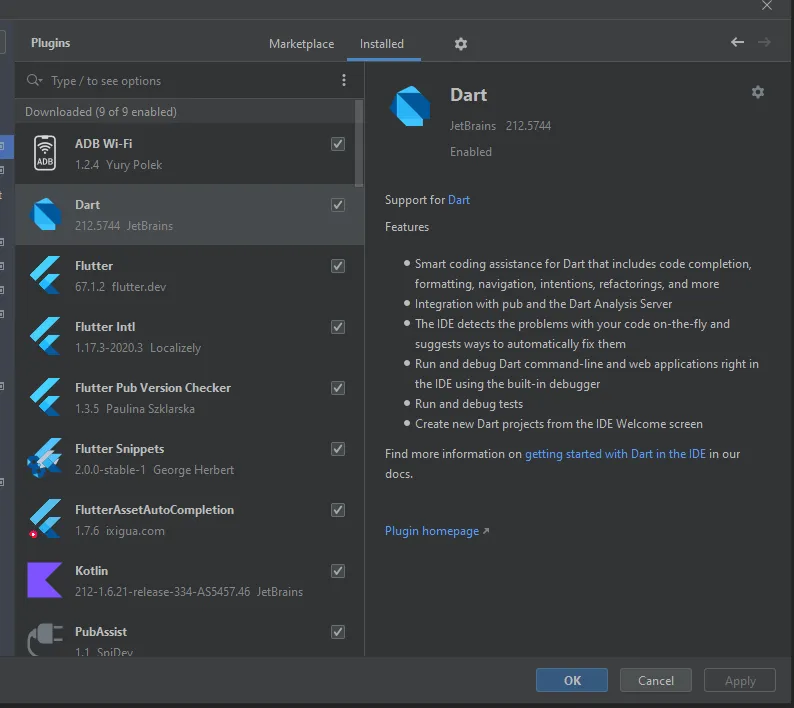Select the Installed tab

[x=382, y=44]
